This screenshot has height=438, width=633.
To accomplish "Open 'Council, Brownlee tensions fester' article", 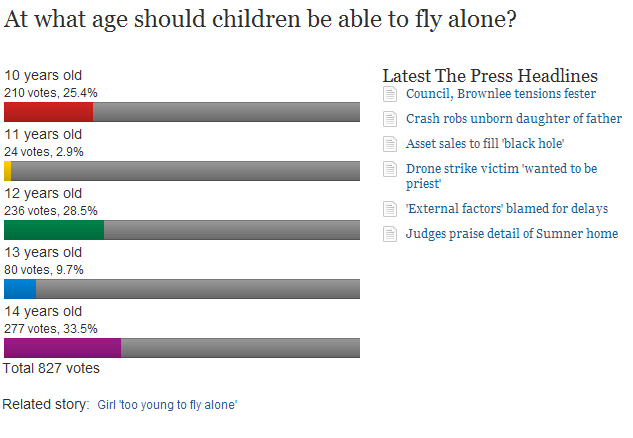I will coord(500,94).
